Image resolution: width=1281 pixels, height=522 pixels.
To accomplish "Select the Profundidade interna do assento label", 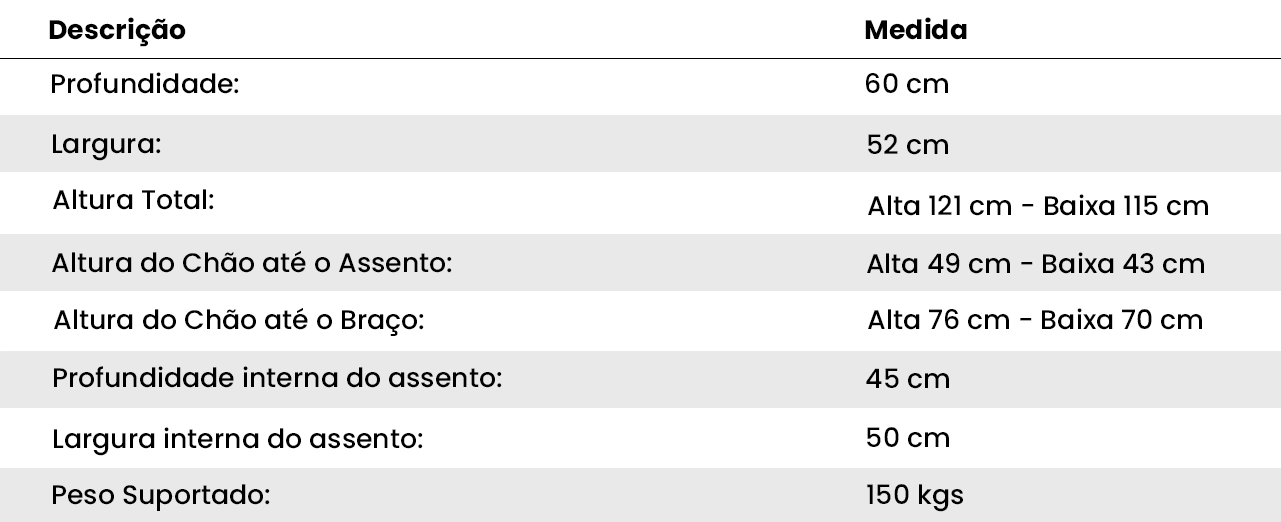I will (x=277, y=379).
